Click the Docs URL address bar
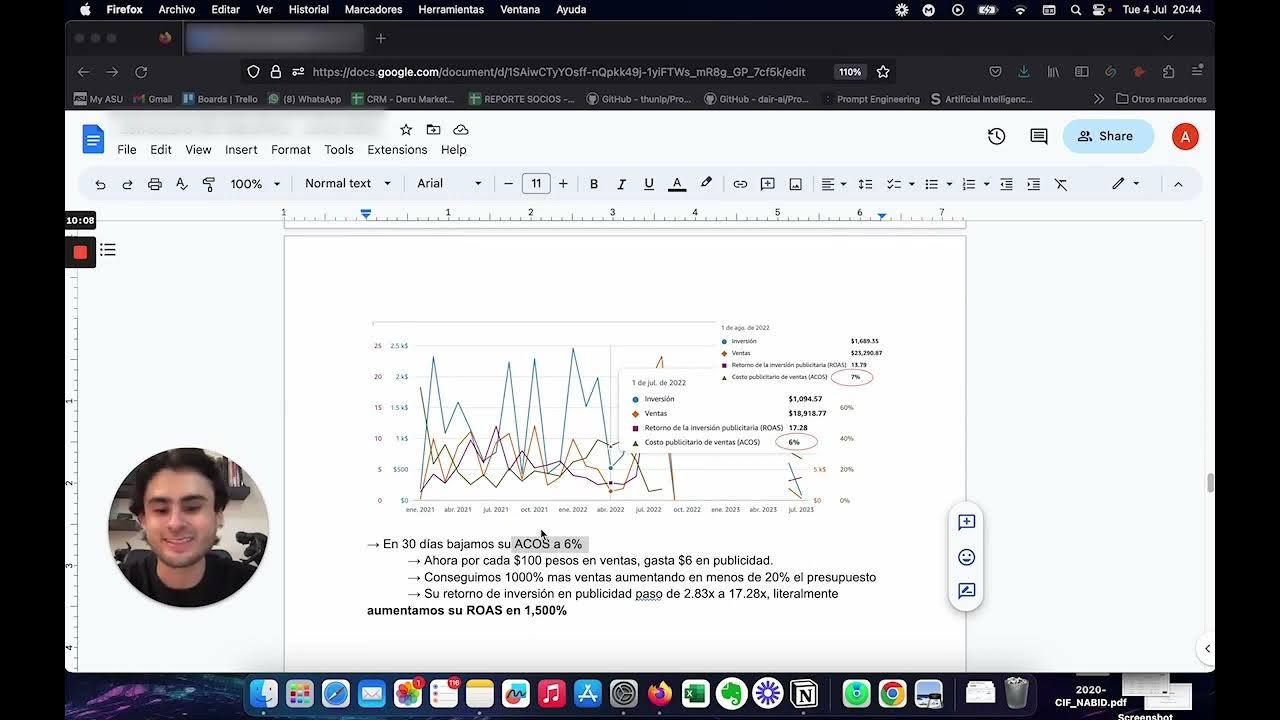 point(558,72)
